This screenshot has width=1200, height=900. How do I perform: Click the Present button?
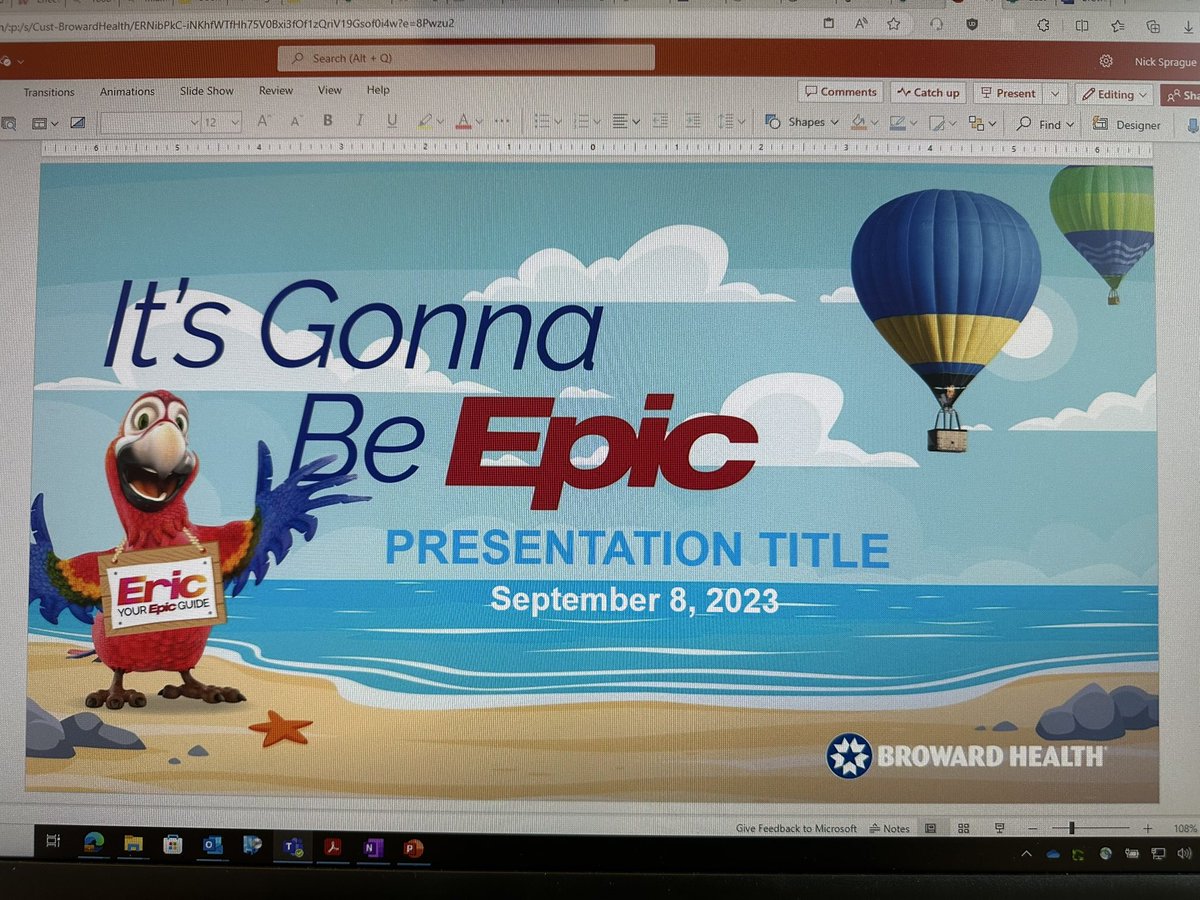(x=1008, y=93)
